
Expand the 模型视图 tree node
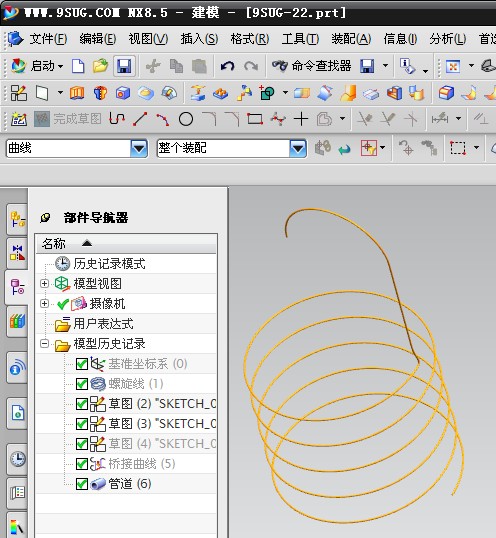[x=44, y=283]
